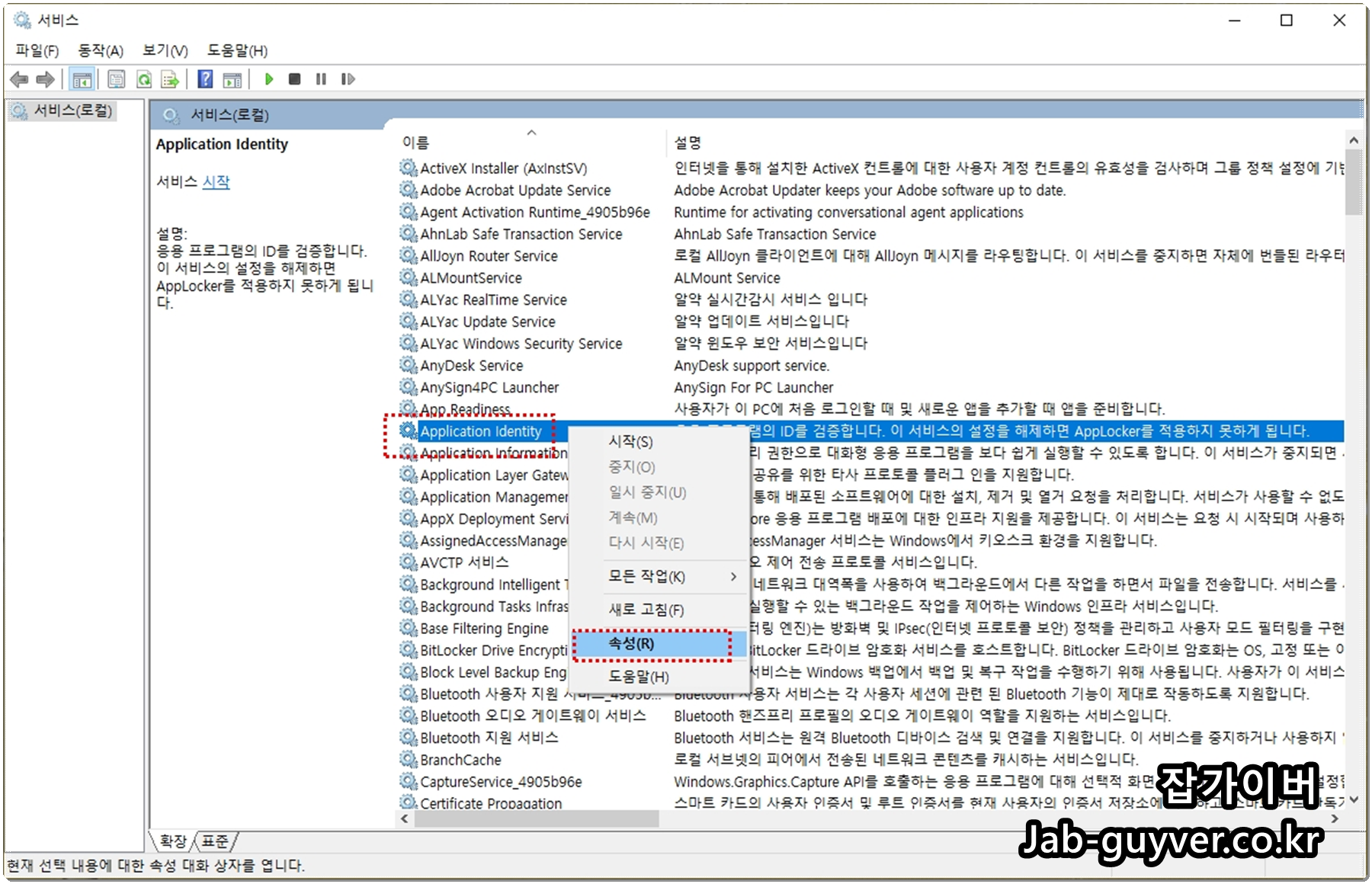
Task: Click AnyDesk support service. description text
Action: click(x=752, y=365)
